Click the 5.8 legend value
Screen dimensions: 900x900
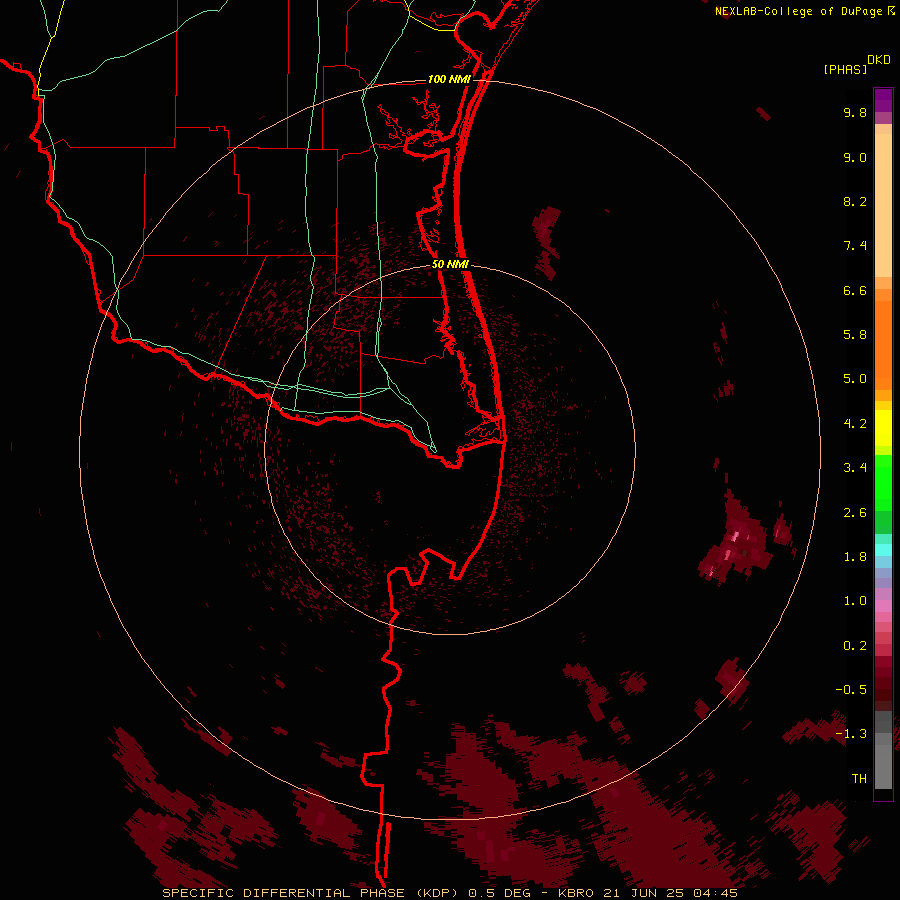tap(855, 335)
